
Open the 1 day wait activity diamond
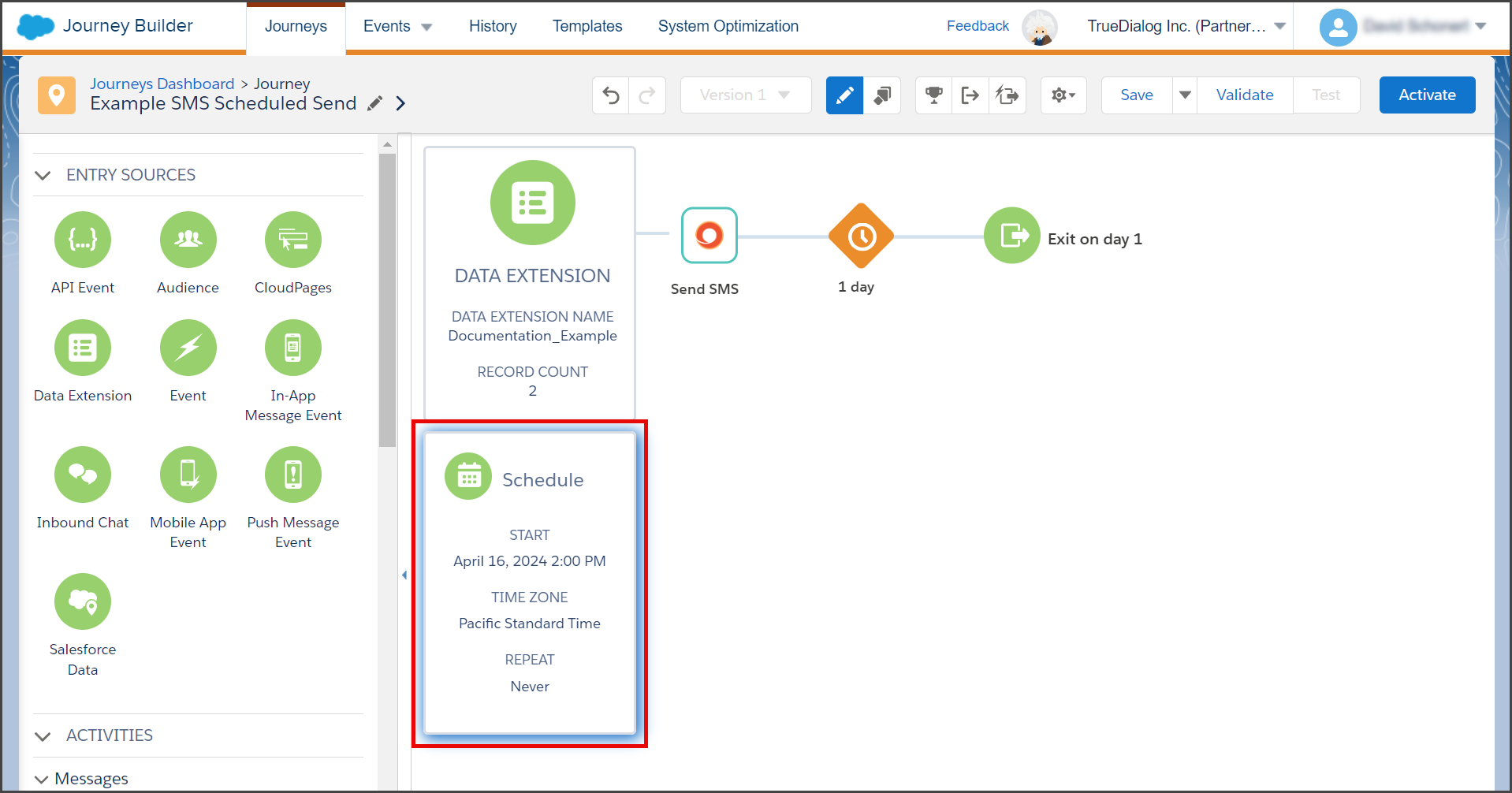[861, 236]
